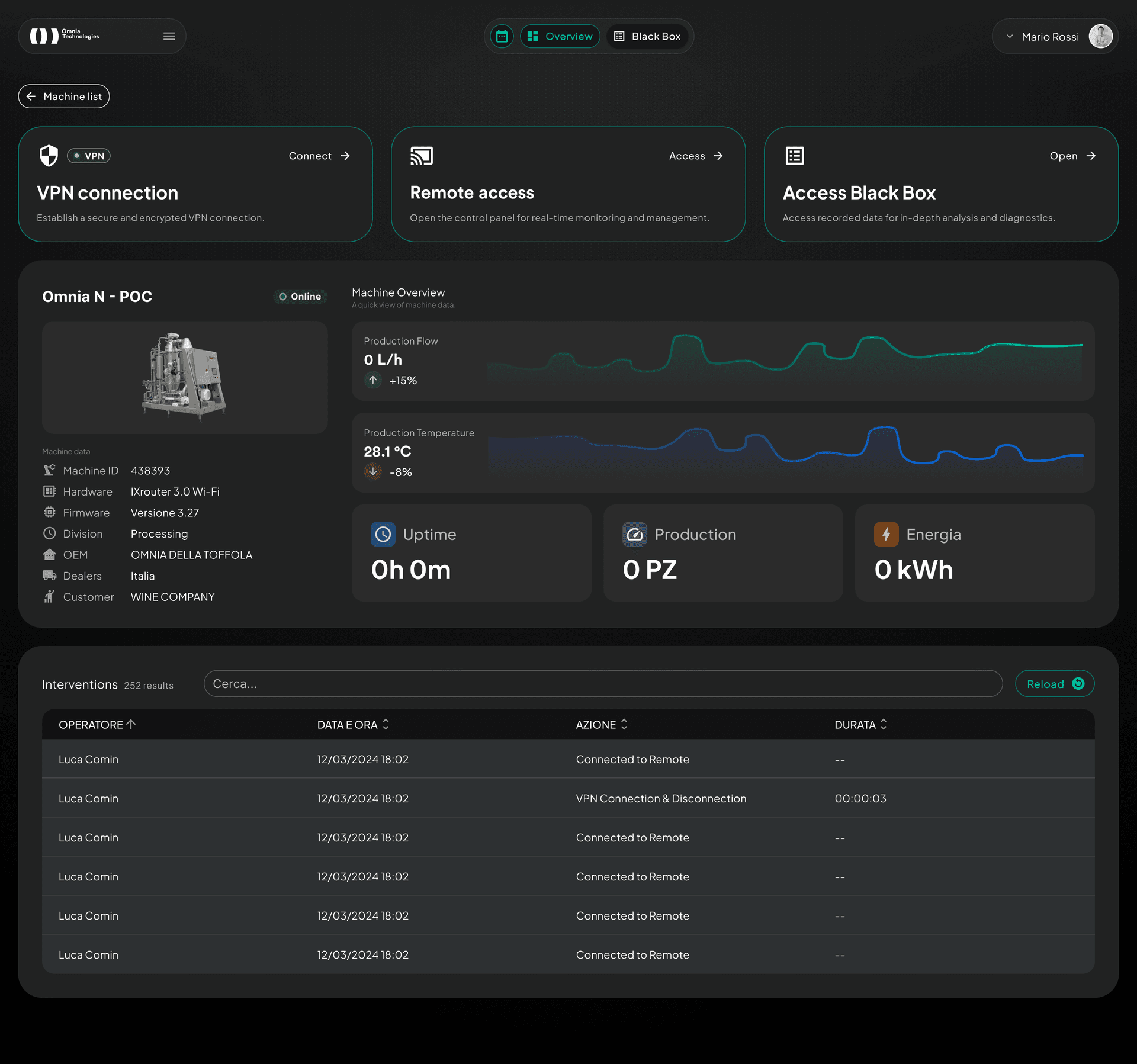Expand the Mario Rossi user dropdown

click(1010, 37)
